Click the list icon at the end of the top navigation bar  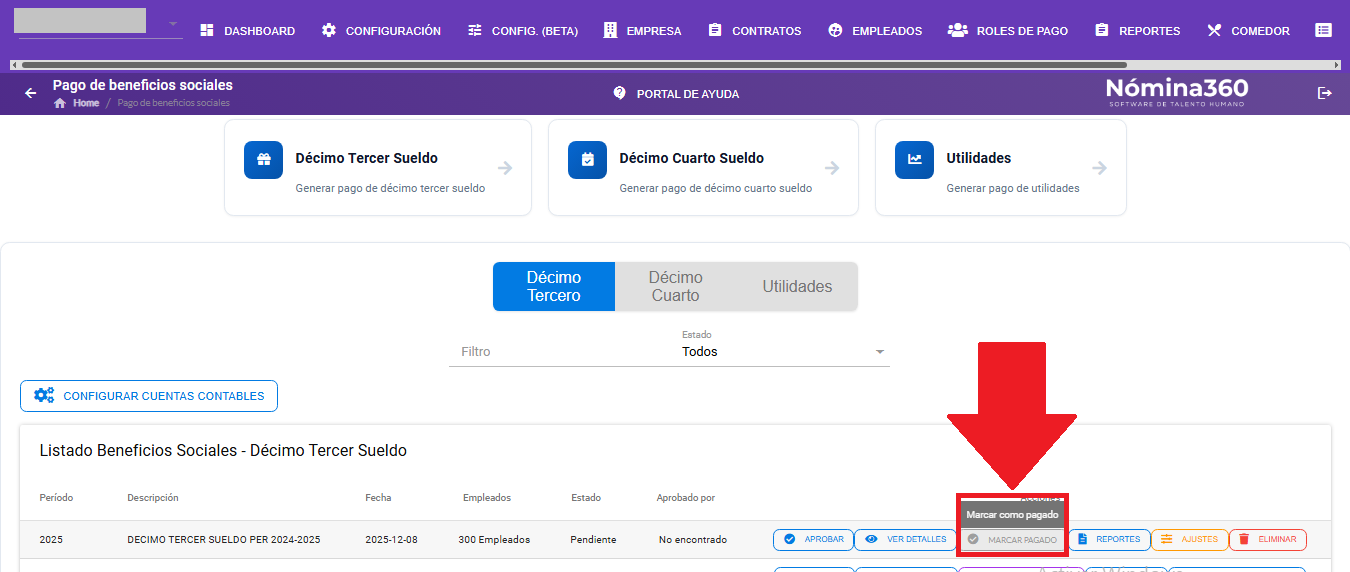pyautogui.click(x=1323, y=31)
